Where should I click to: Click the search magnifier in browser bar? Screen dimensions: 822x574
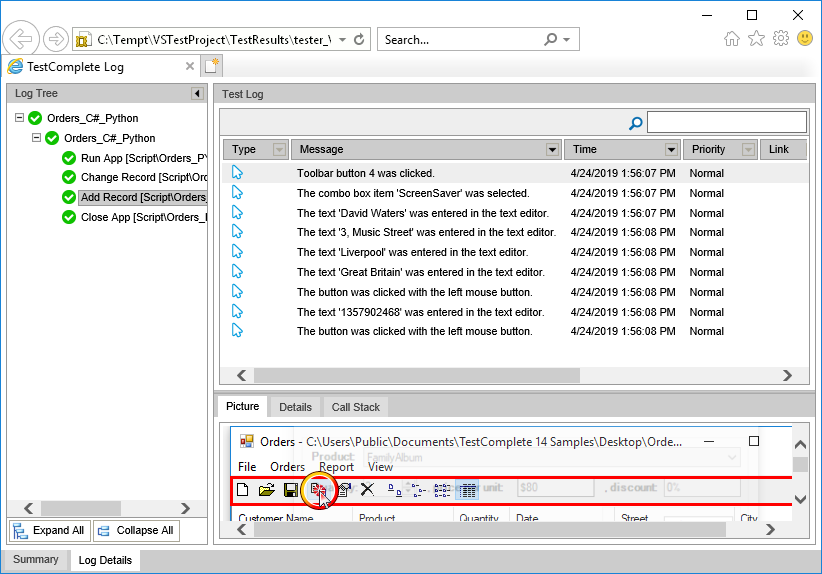pos(550,39)
